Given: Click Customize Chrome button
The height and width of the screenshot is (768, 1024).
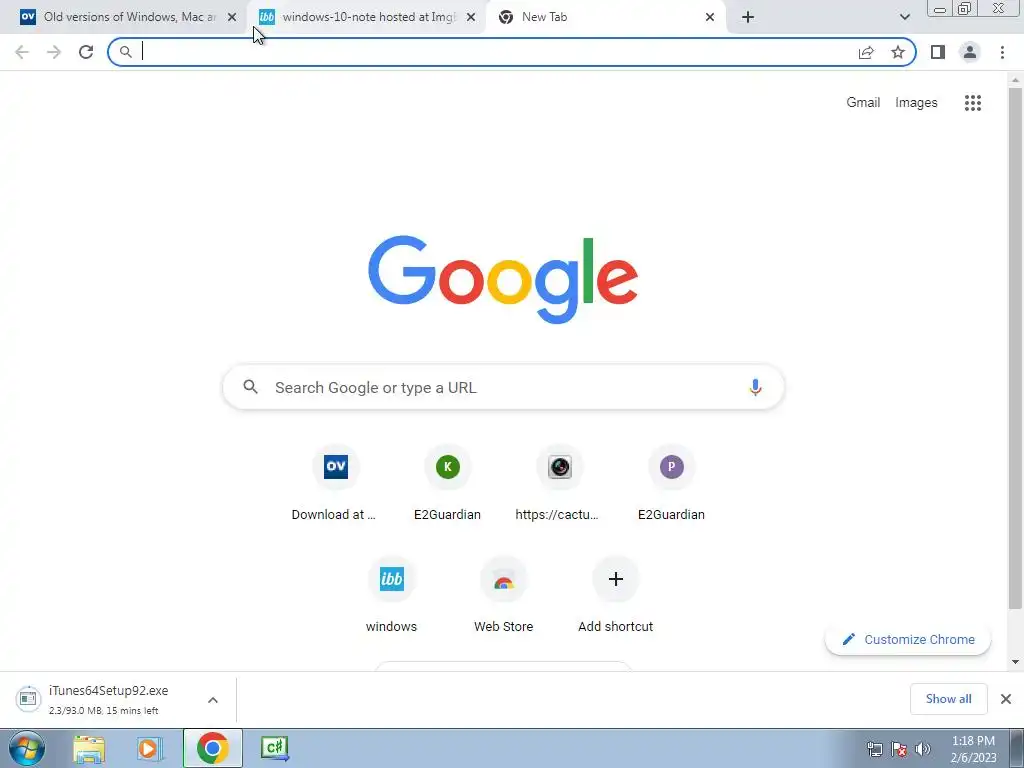Looking at the screenshot, I should click(x=908, y=639).
